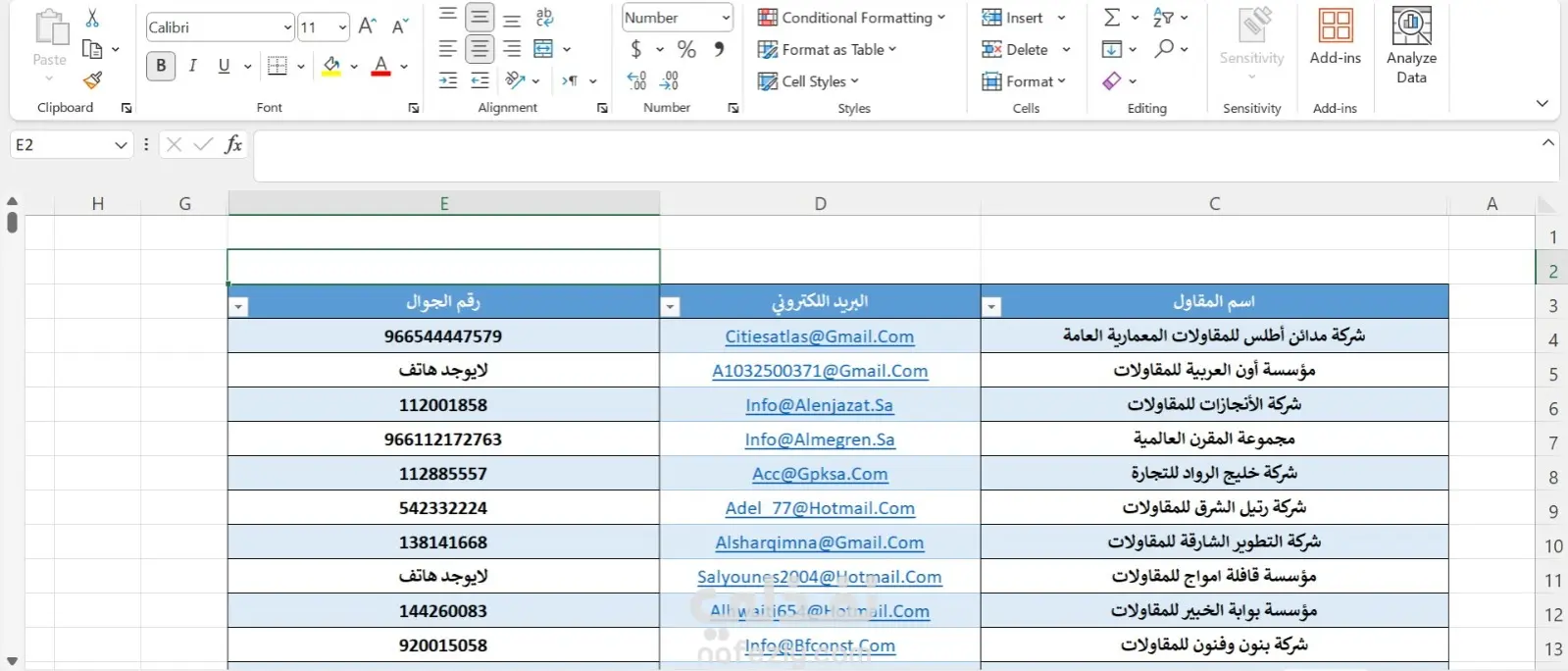Click the Add-ins icon
The height and width of the screenshot is (671, 1568).
click(1335, 37)
